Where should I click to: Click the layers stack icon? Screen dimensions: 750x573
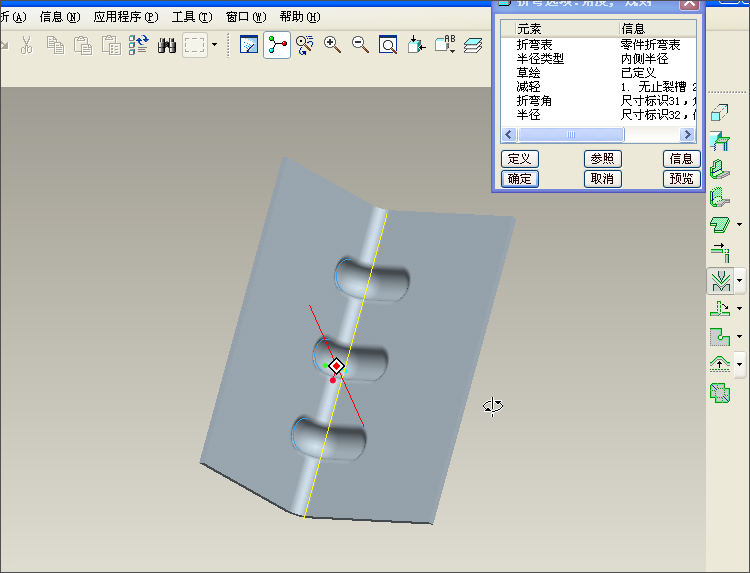click(473, 45)
